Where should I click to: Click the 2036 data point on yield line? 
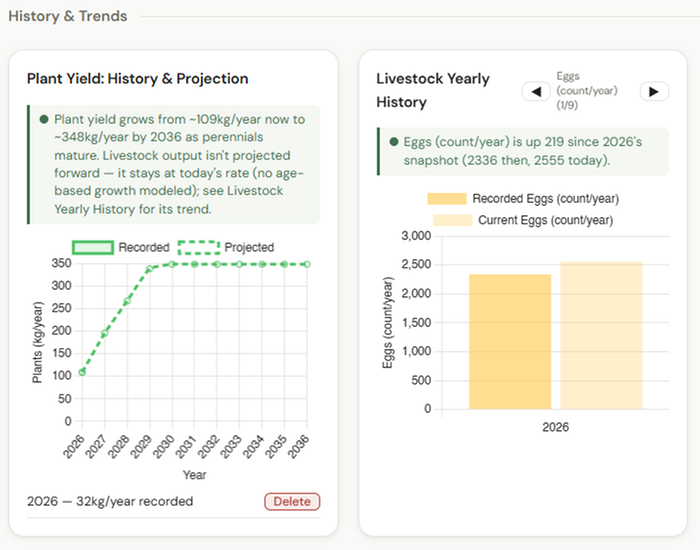(x=307, y=264)
